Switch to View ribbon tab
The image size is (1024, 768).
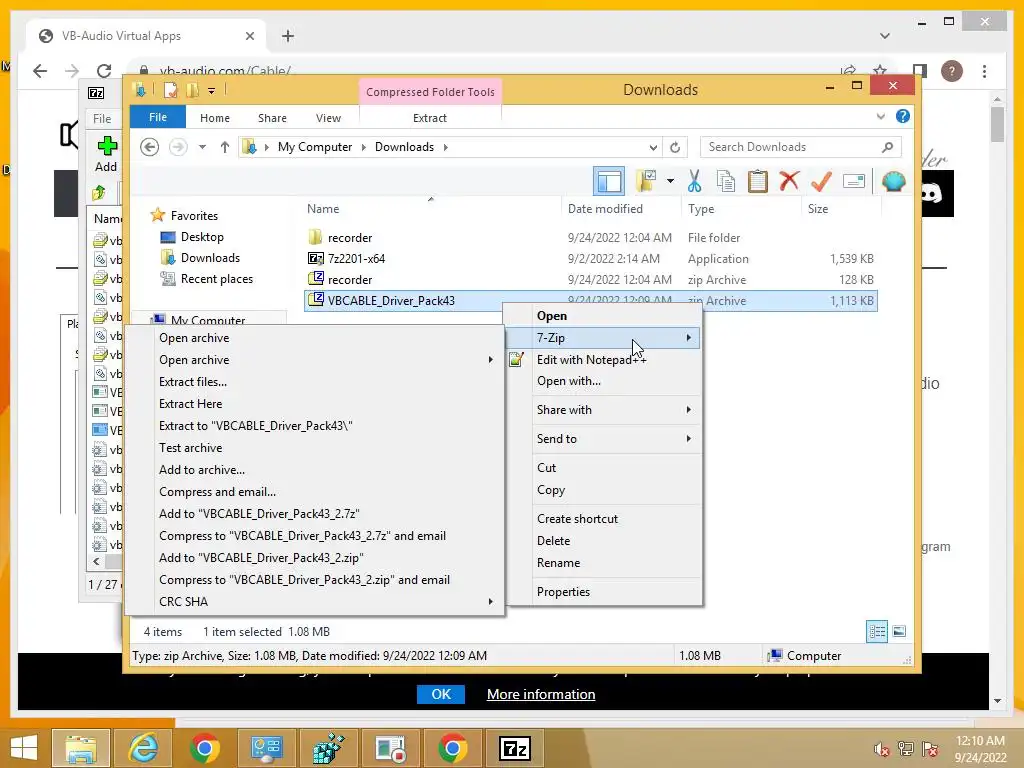(x=328, y=118)
